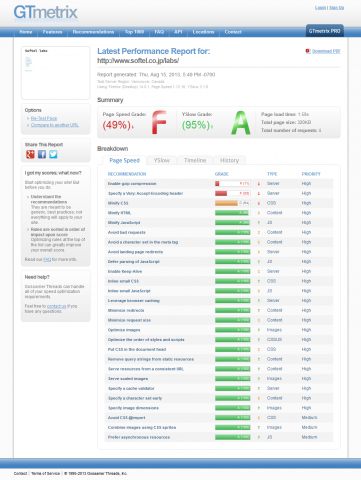Click the tested URL http://www.softel.co.jp/labs/
This screenshot has height=480, width=361.
click(138, 61)
